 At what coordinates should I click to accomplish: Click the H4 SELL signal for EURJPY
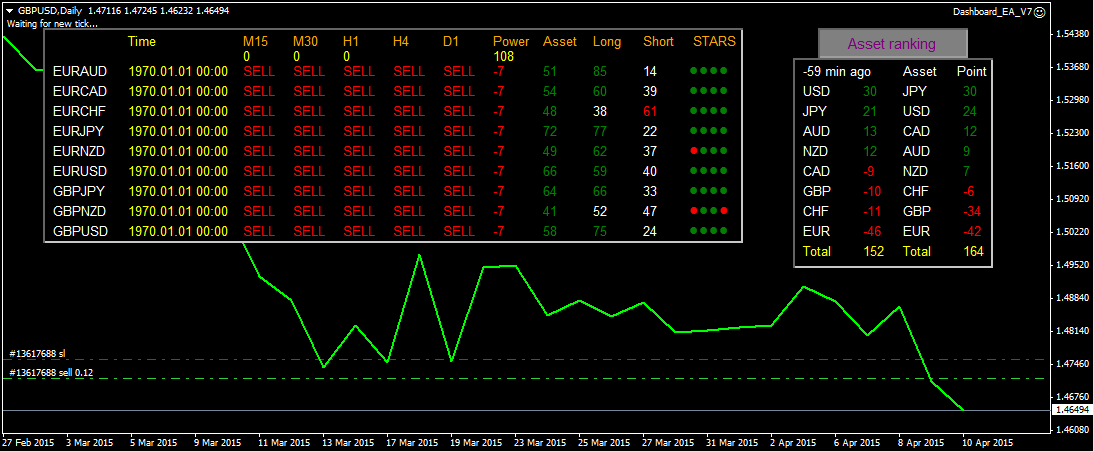409,131
